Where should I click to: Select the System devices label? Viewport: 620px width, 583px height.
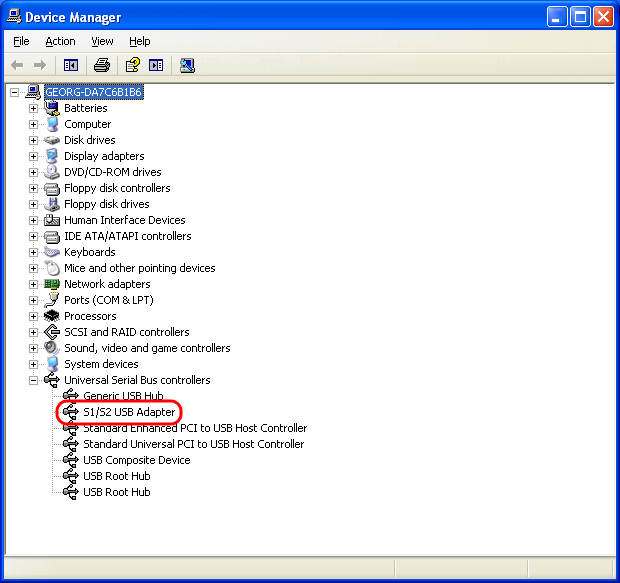(x=101, y=364)
